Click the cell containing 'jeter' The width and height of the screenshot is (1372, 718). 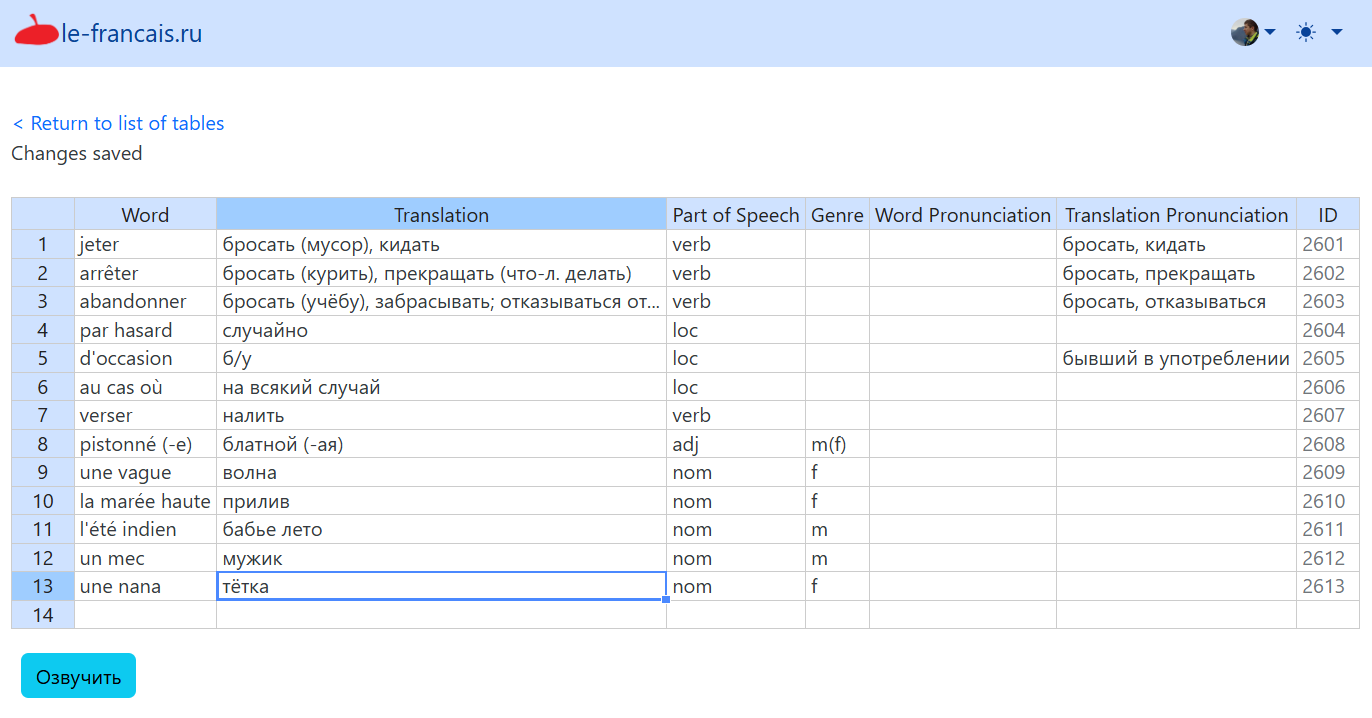(x=145, y=245)
